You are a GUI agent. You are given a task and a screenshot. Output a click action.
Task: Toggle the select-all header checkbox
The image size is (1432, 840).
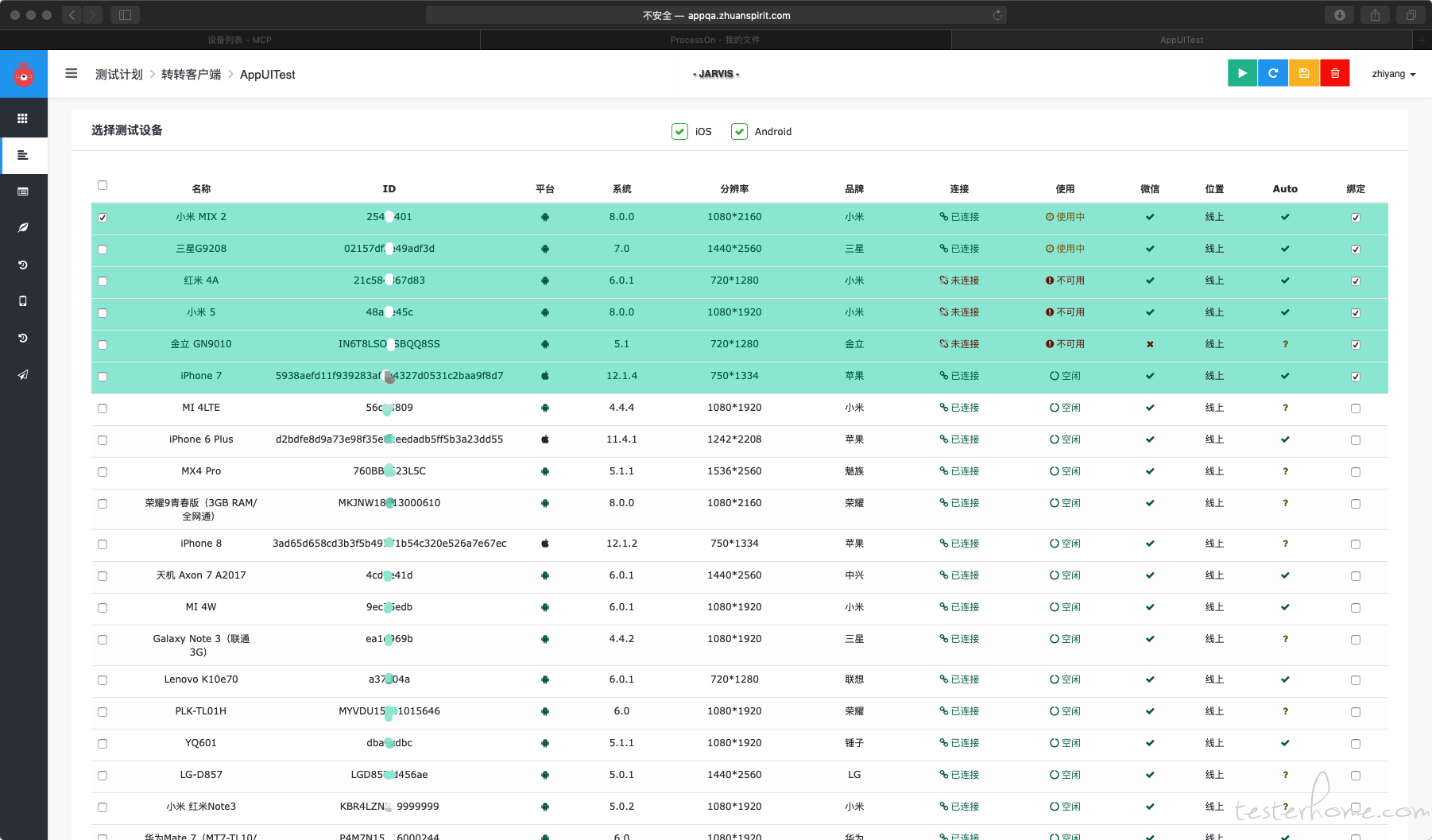(103, 185)
